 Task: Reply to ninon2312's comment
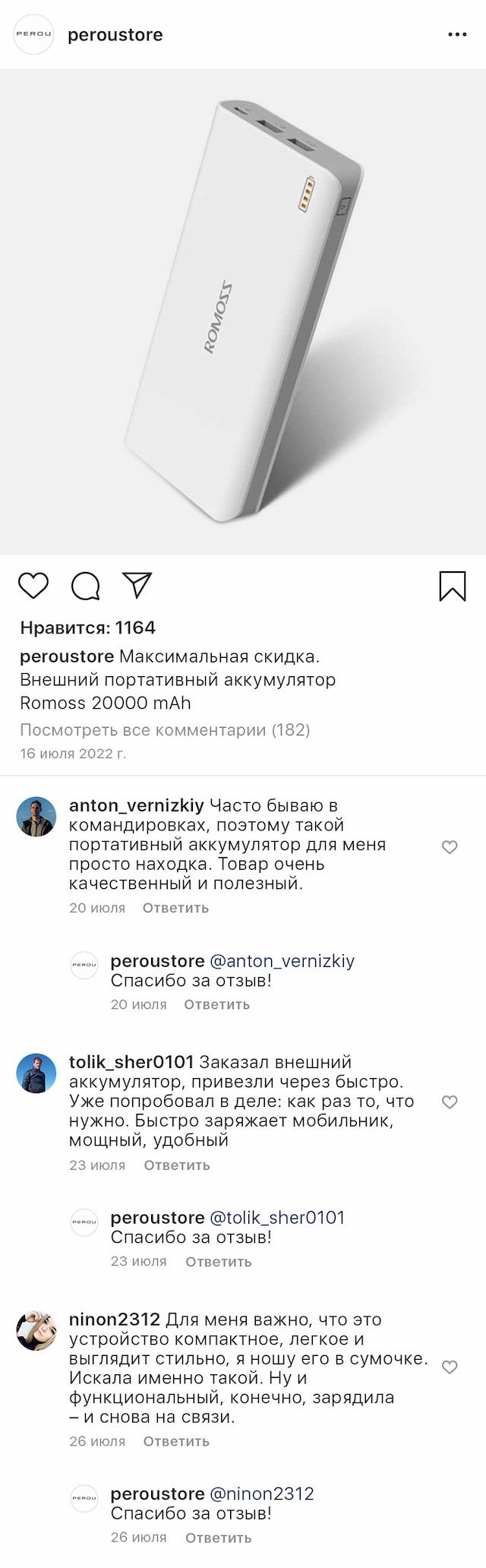tap(176, 1441)
